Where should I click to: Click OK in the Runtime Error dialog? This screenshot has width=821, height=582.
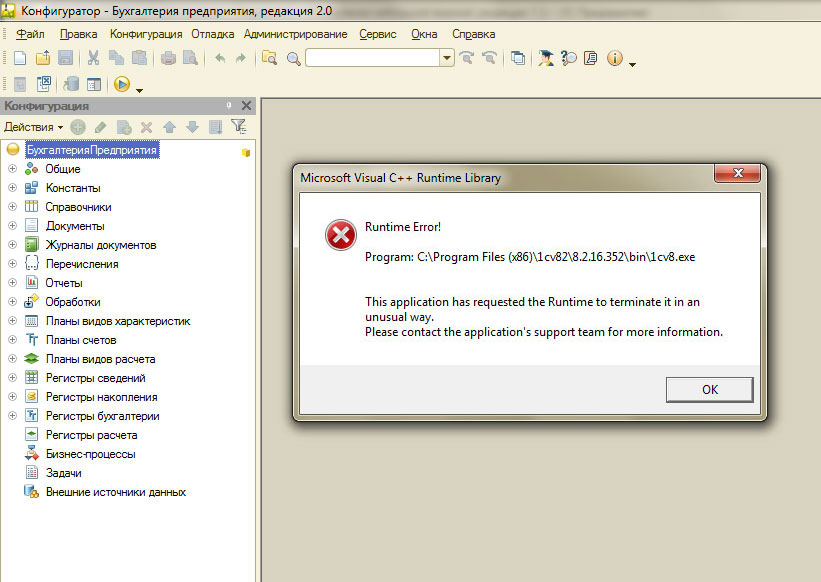[709, 389]
